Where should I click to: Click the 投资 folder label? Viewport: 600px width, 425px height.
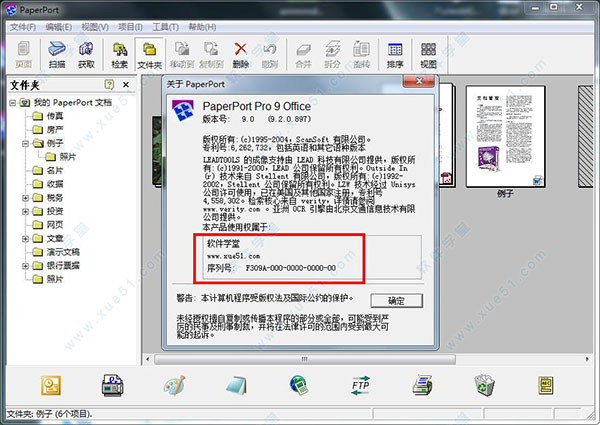[55, 211]
